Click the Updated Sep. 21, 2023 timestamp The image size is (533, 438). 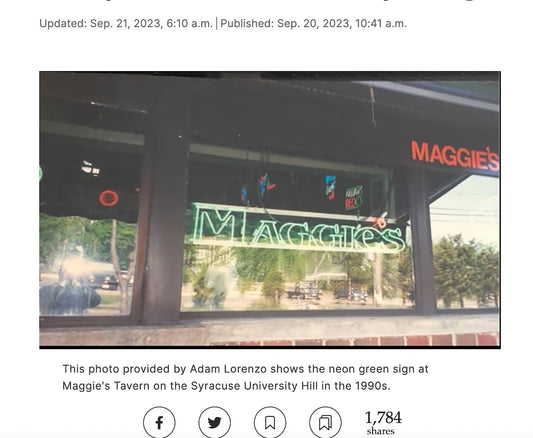point(126,23)
